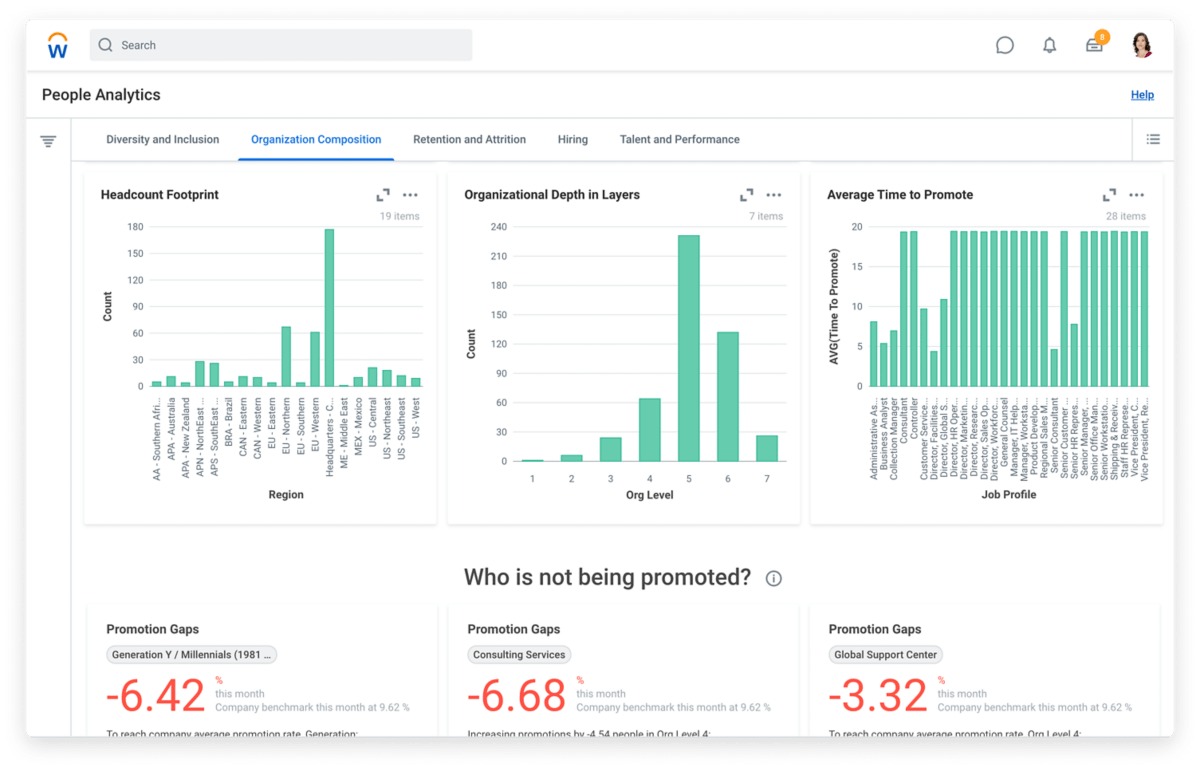Click the EU - Western bar in Headcount chart

coord(315,360)
